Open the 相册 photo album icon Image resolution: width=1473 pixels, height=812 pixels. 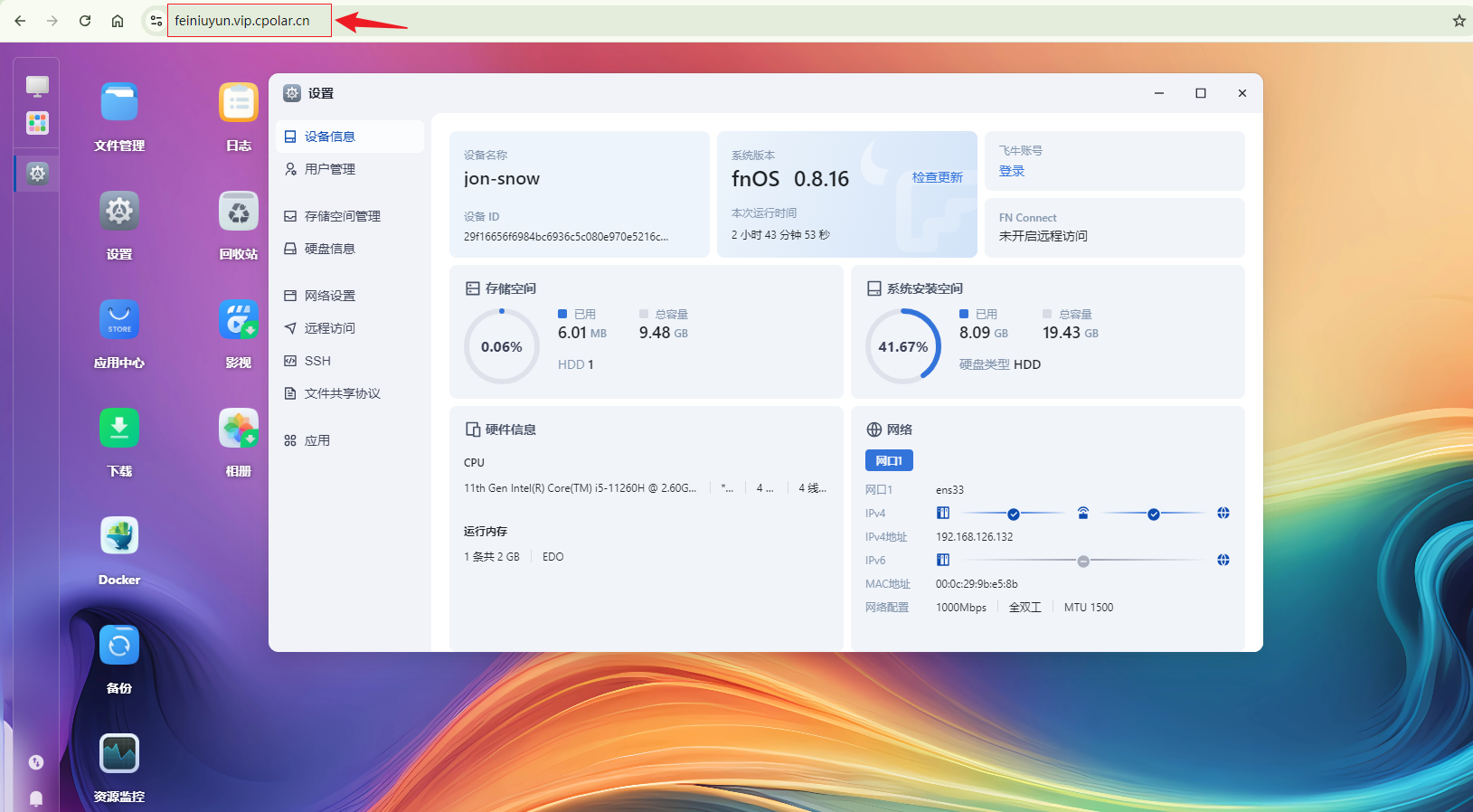coord(239,428)
